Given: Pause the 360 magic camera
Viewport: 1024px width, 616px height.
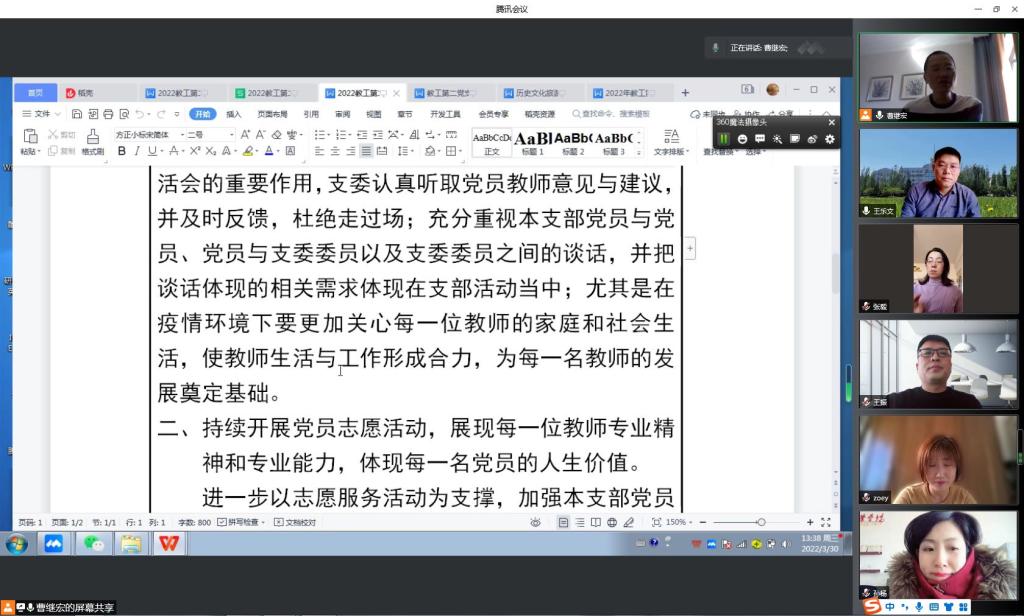Looking at the screenshot, I should (x=724, y=139).
